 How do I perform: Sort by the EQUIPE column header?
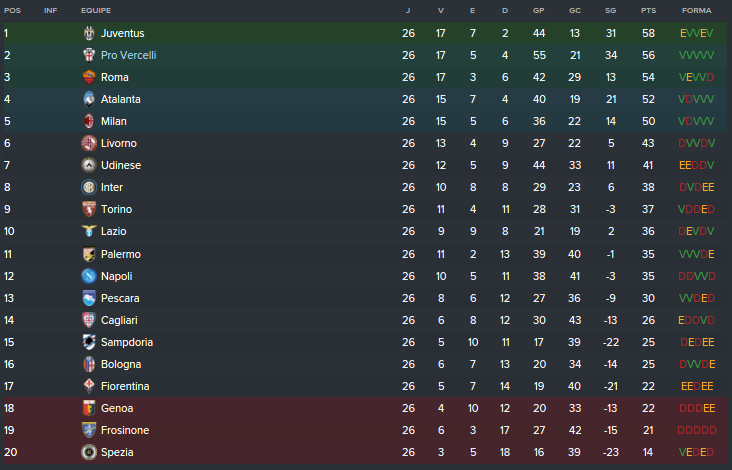point(95,10)
